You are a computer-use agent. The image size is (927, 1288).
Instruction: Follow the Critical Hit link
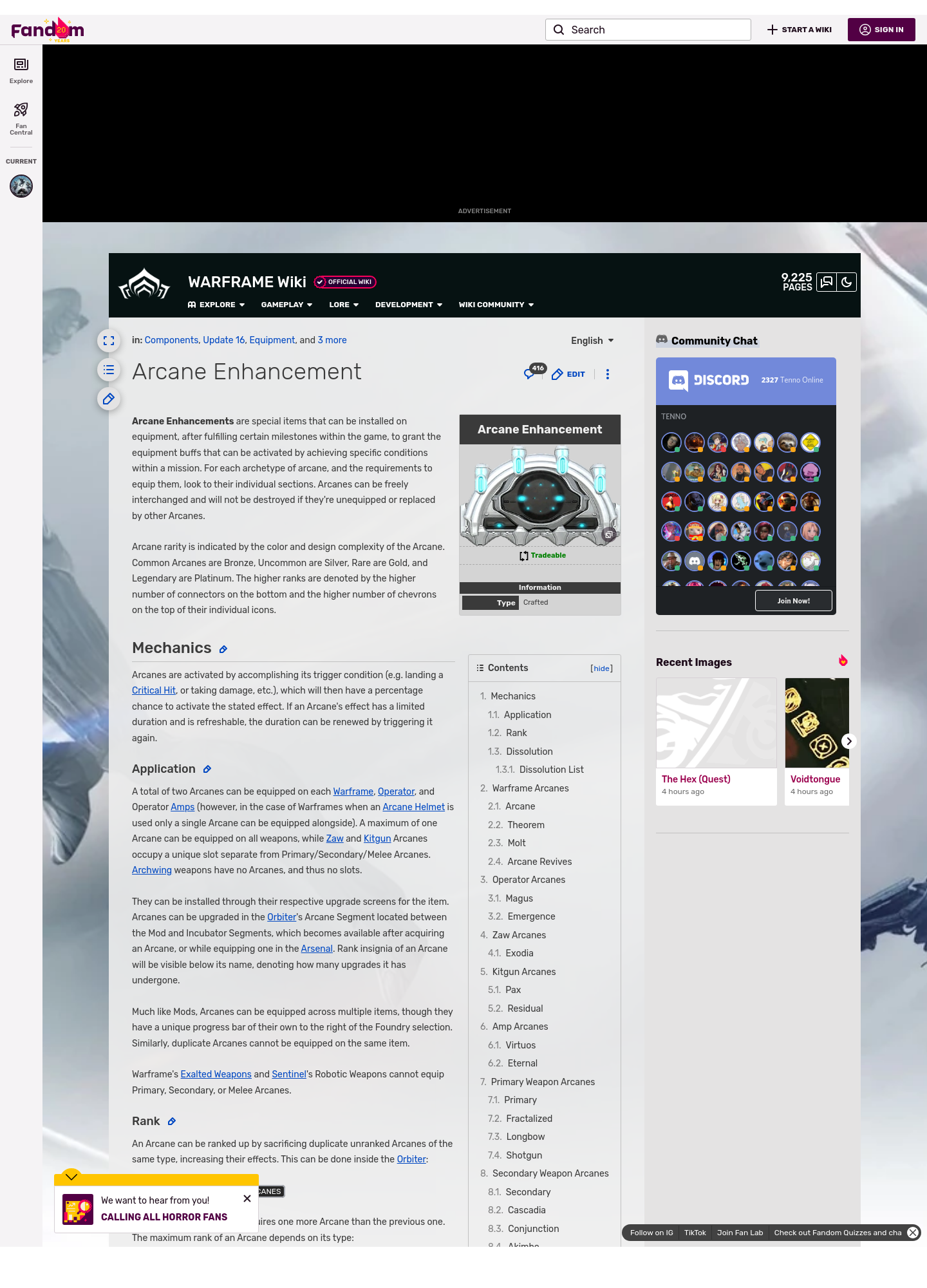[154, 690]
